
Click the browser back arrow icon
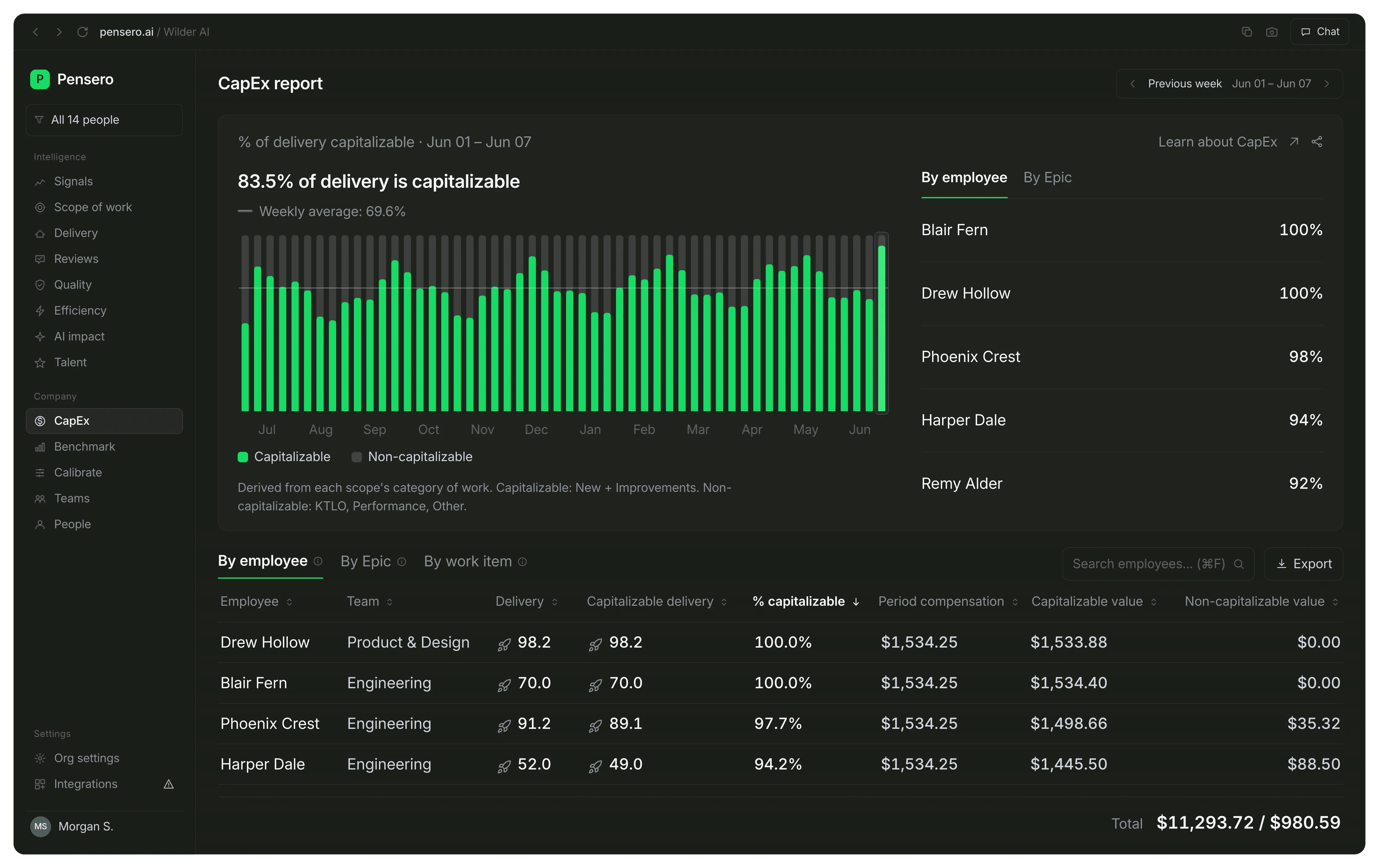pyautogui.click(x=35, y=32)
